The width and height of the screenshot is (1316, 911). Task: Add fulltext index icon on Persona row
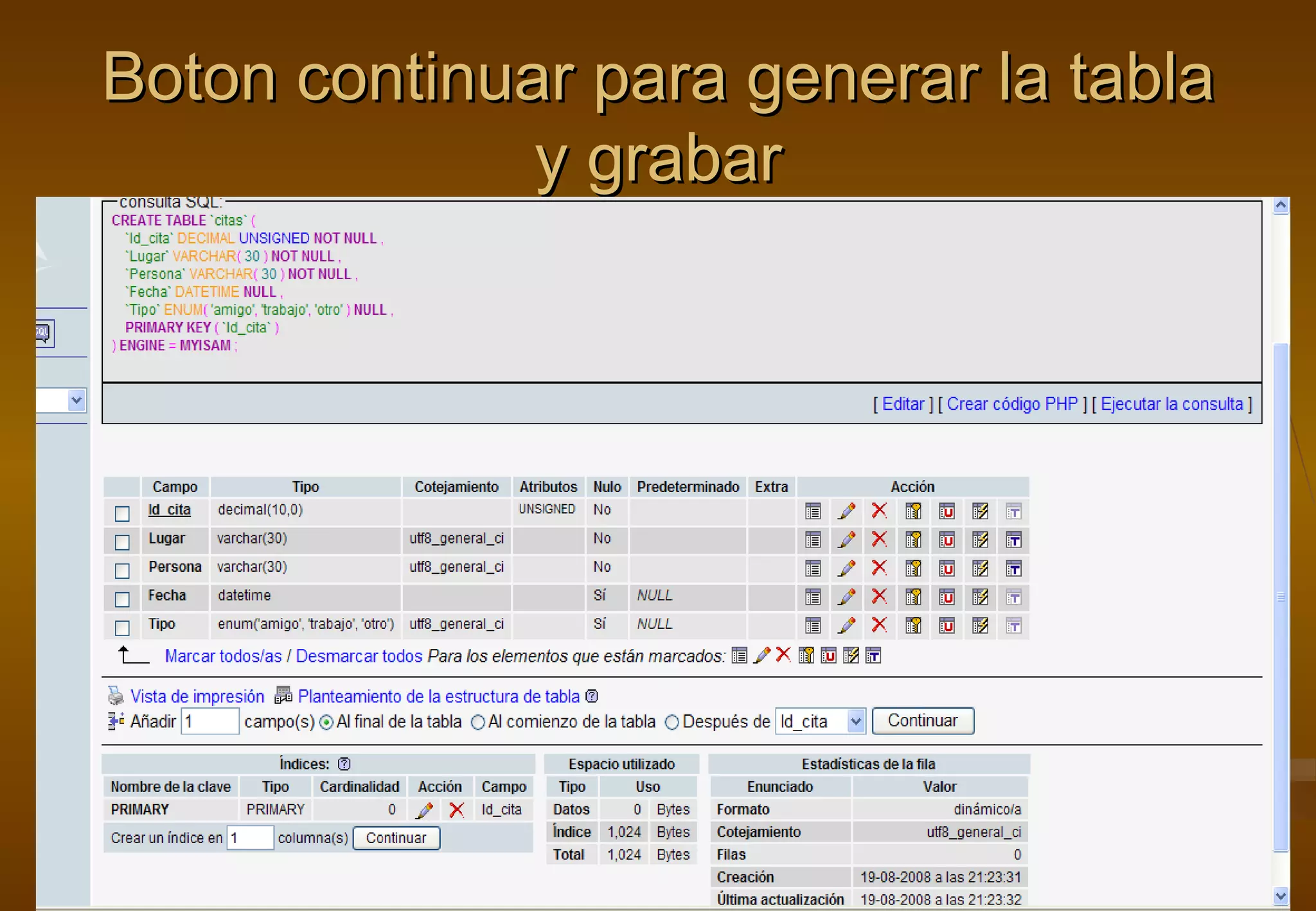coord(1013,568)
